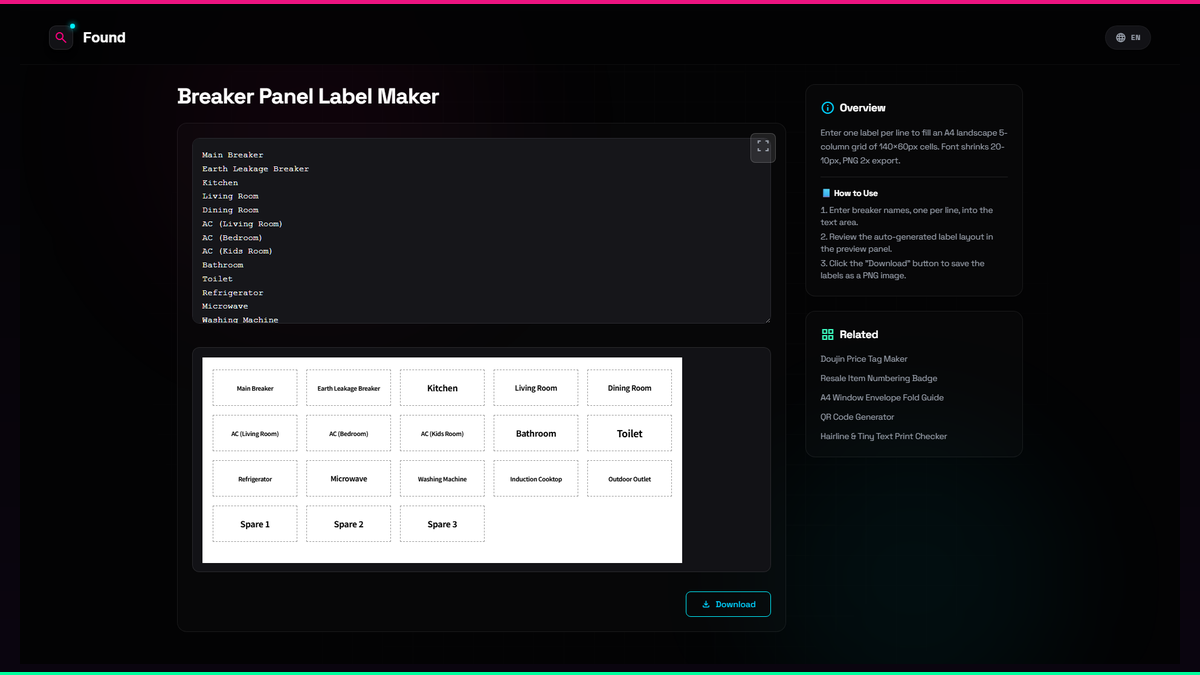Viewport: 1200px width, 675px height.
Task: Click the Found magnifier logo icon
Action: 61,38
